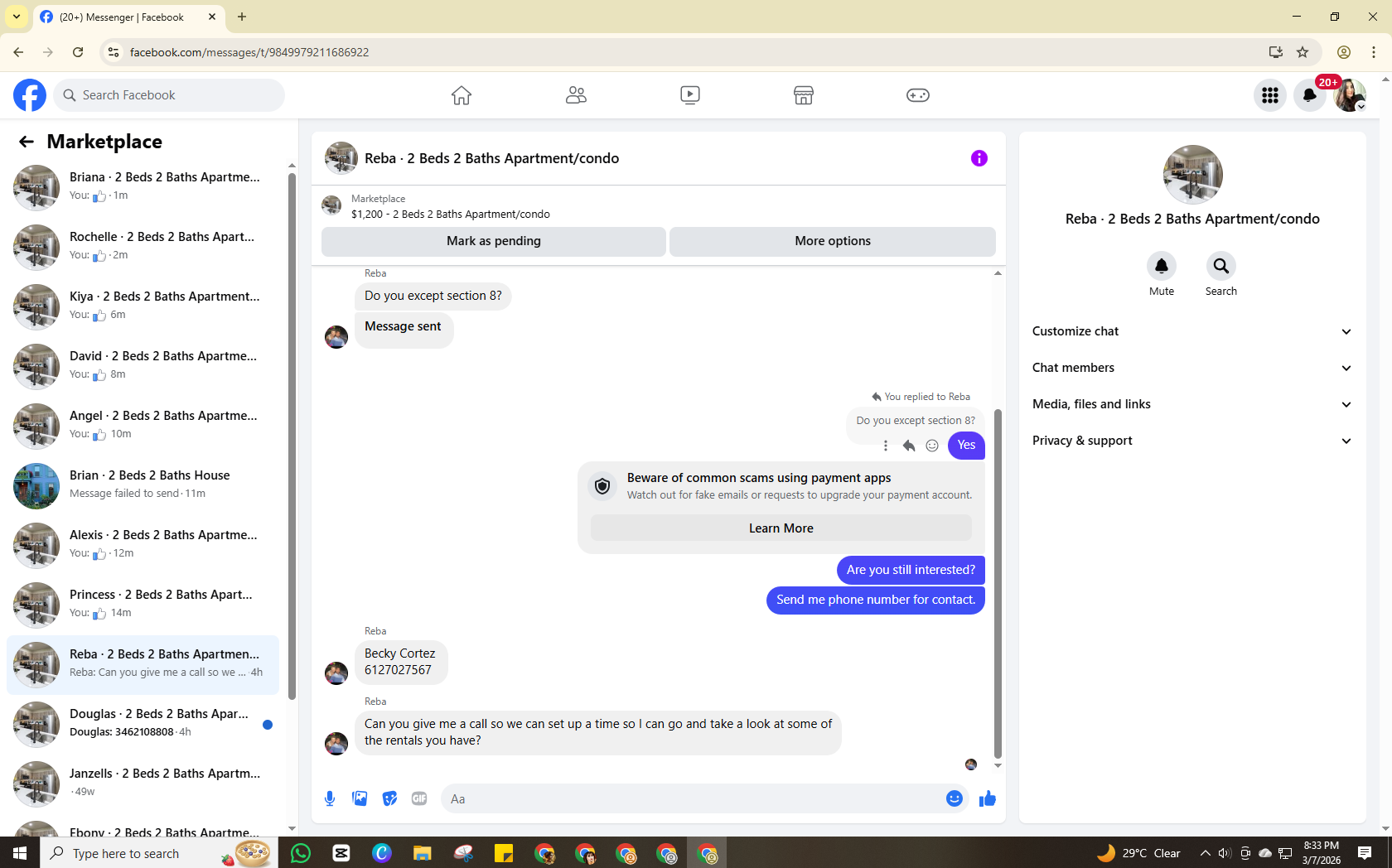Open the Brian 2 Beds House conversation
Screen dimensions: 1392x868
pos(143,485)
